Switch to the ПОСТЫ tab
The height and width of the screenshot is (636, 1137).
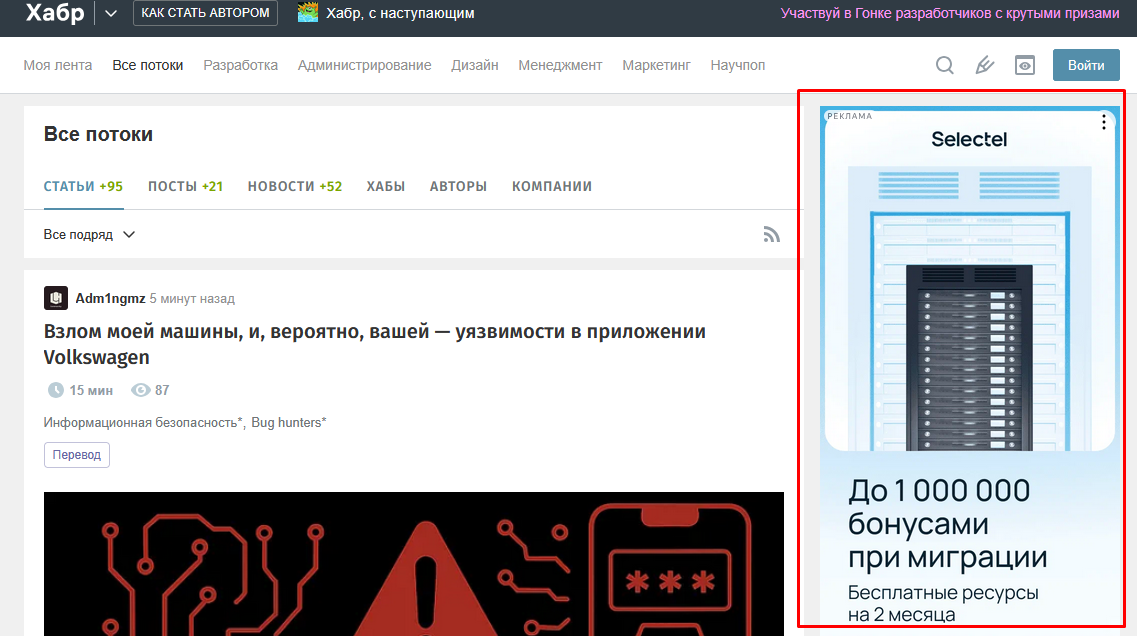pyautogui.click(x=185, y=186)
